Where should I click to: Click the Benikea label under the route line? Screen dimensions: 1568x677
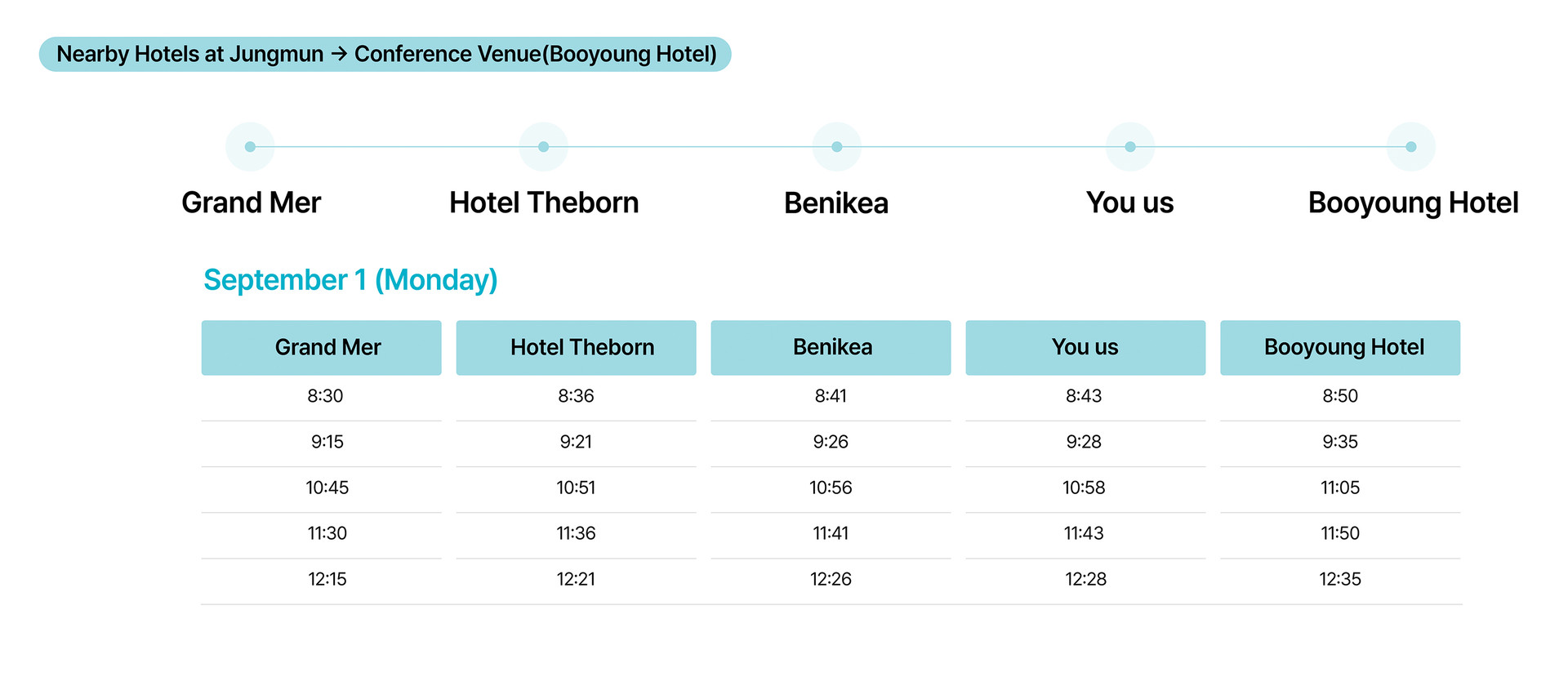pos(836,203)
